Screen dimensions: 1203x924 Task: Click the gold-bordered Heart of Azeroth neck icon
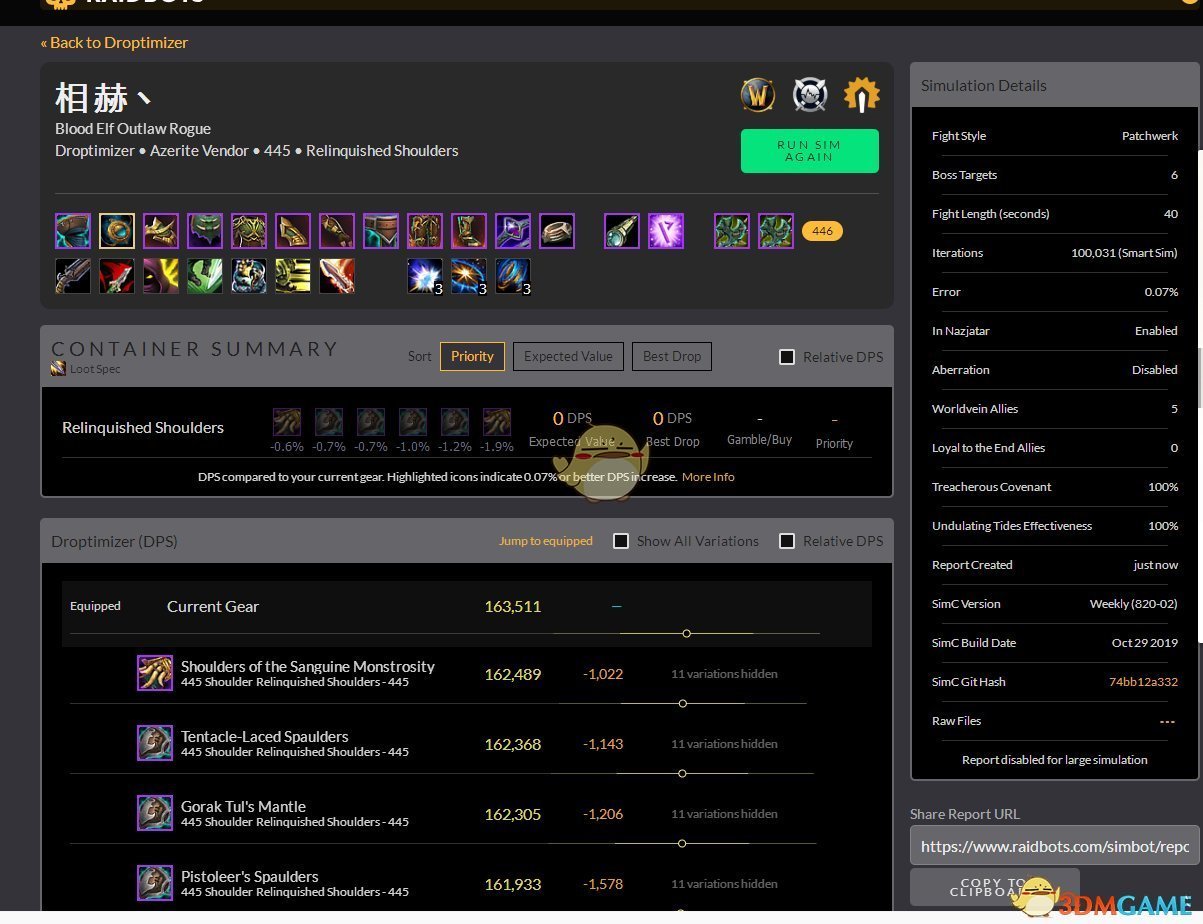pos(117,231)
